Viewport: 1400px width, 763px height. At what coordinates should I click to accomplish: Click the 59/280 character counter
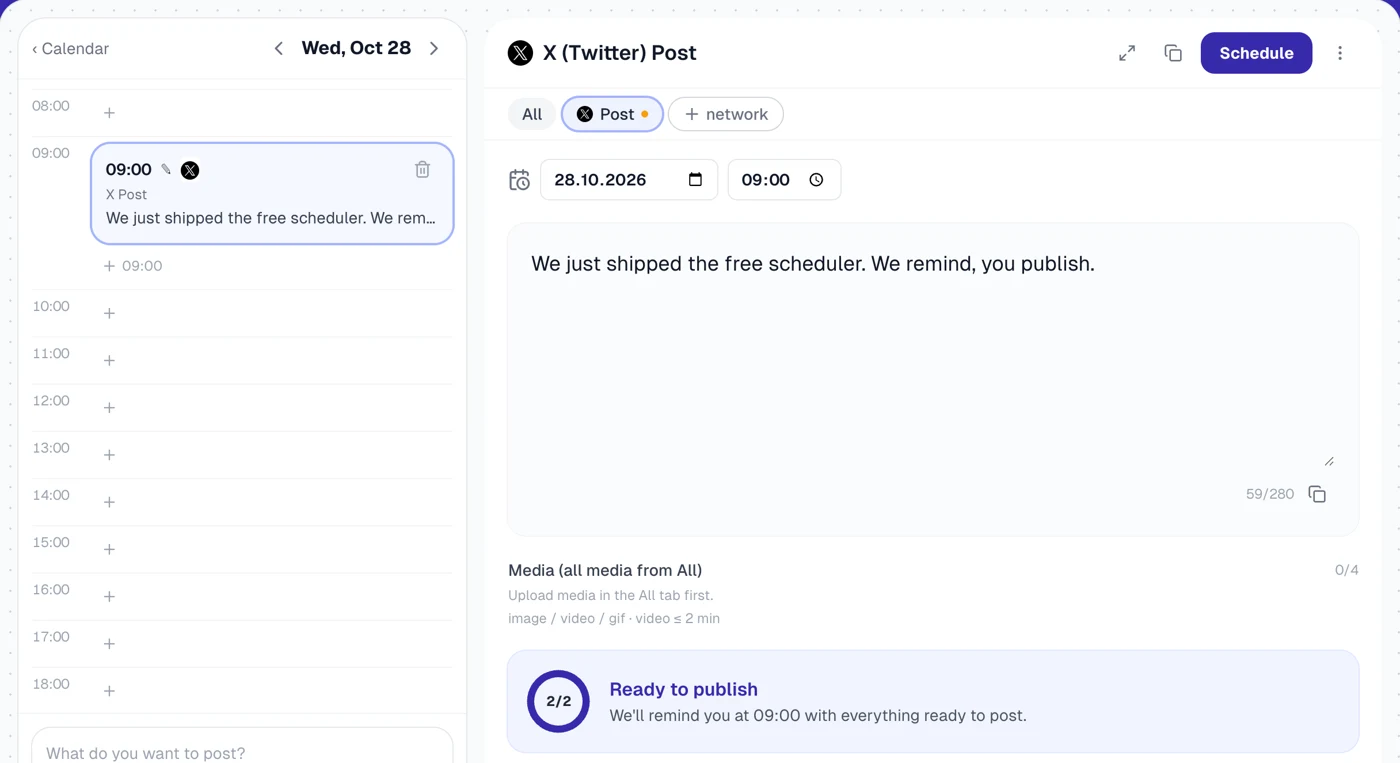(1270, 494)
